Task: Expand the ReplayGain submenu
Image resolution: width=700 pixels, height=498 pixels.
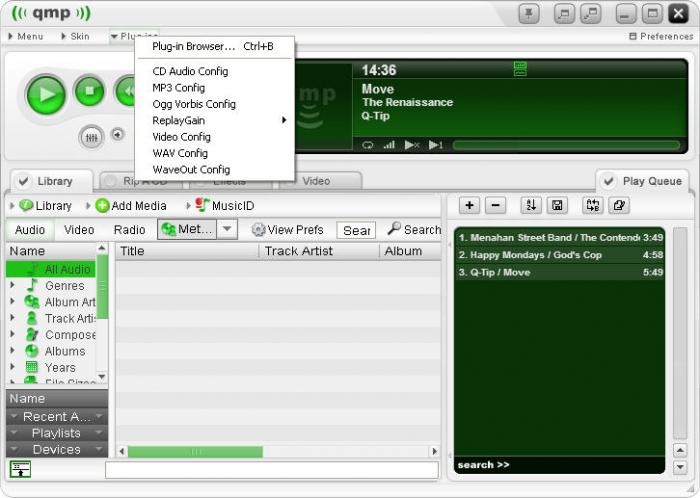Action: (214, 120)
